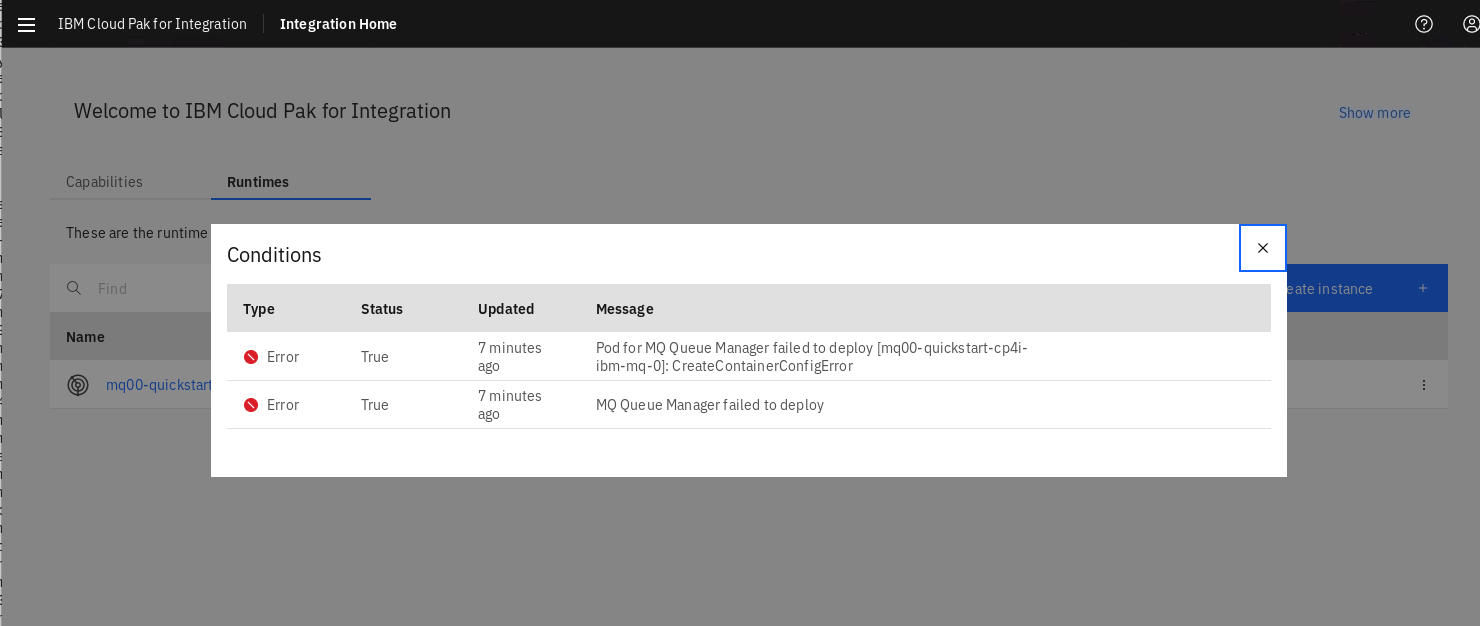Click the Updated column header
The width and height of the screenshot is (1480, 626).
(x=506, y=309)
